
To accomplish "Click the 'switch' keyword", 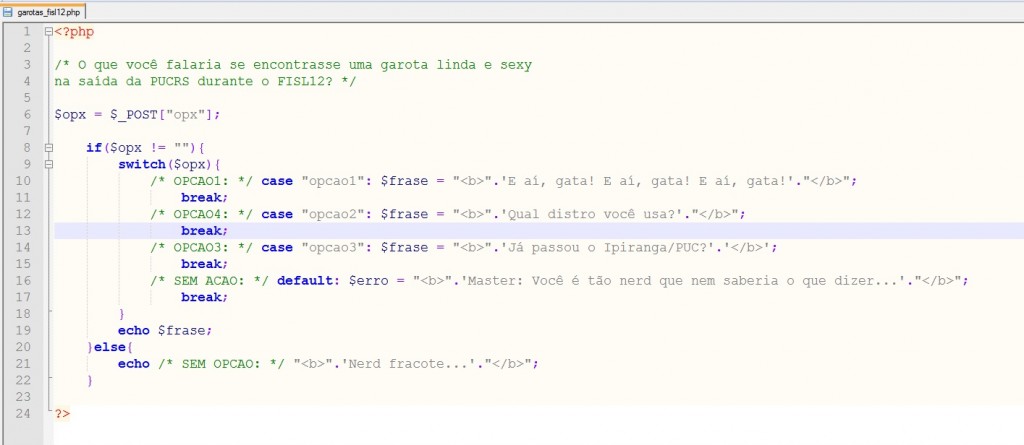I will pyautogui.click(x=142, y=164).
